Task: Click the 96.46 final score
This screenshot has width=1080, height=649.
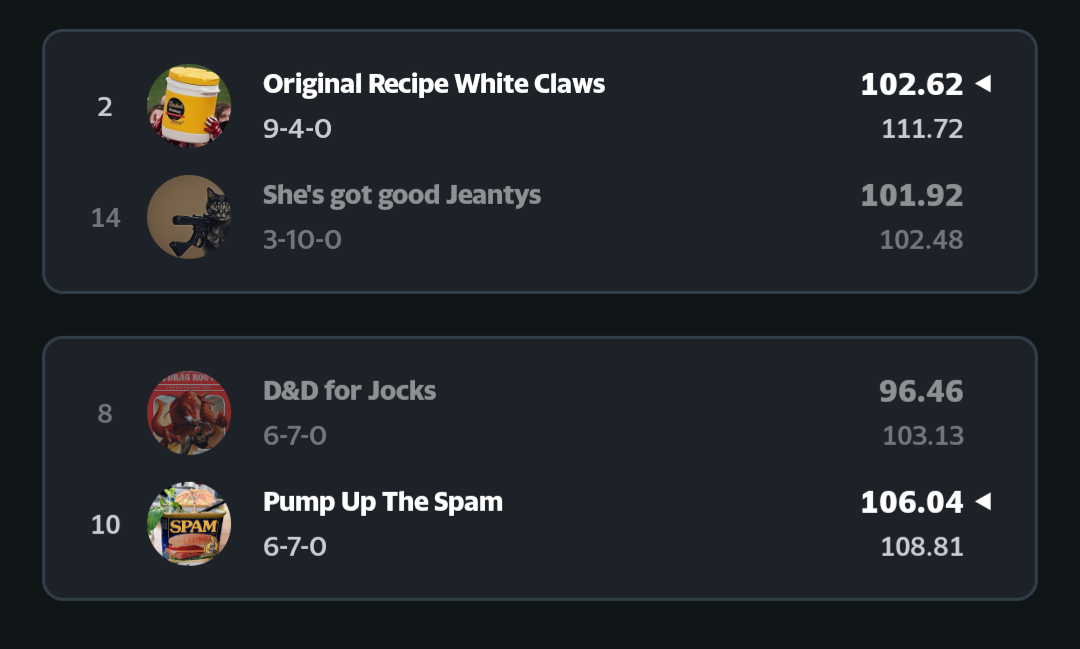Action: (x=921, y=391)
